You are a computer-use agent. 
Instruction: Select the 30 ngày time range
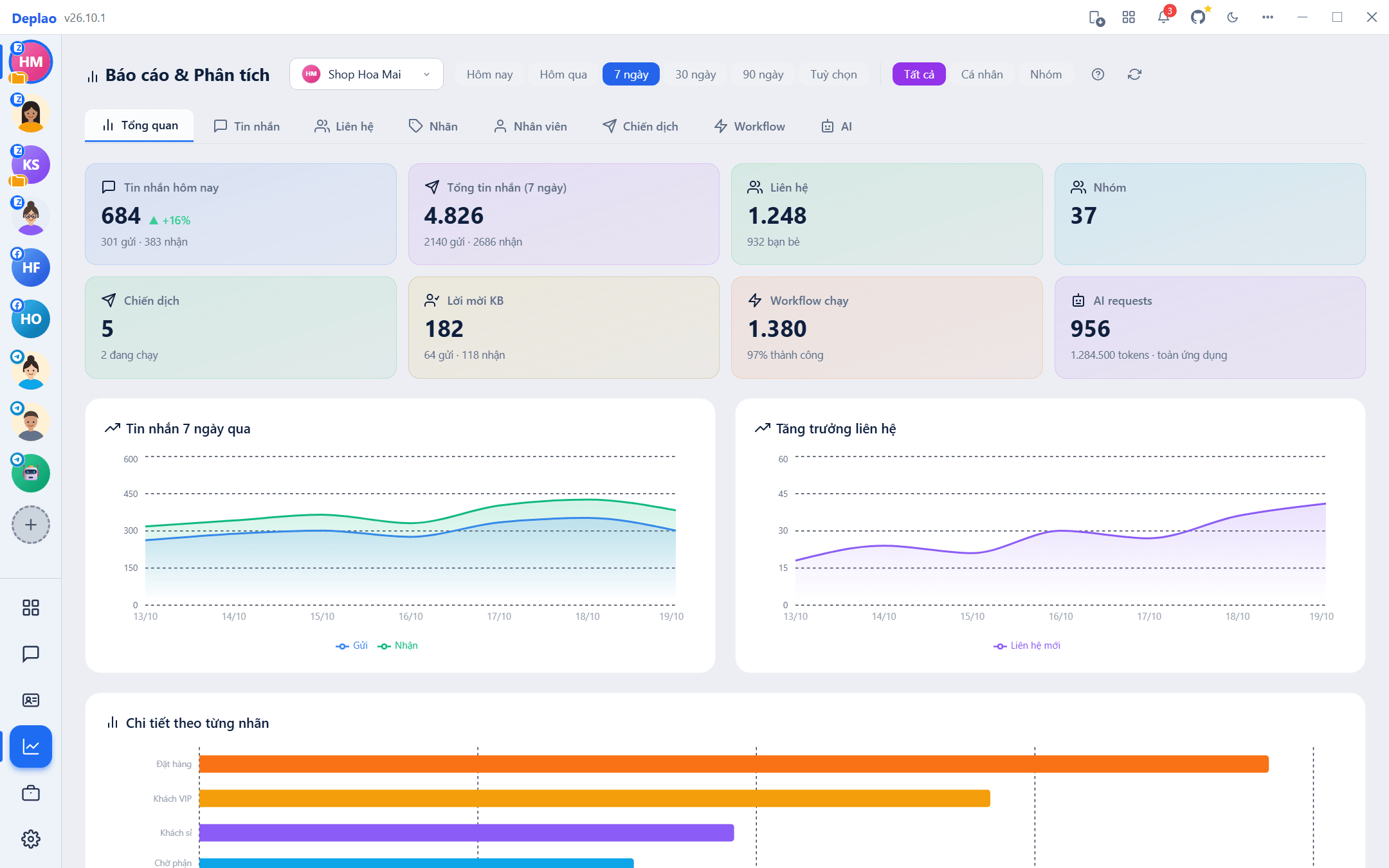[695, 75]
